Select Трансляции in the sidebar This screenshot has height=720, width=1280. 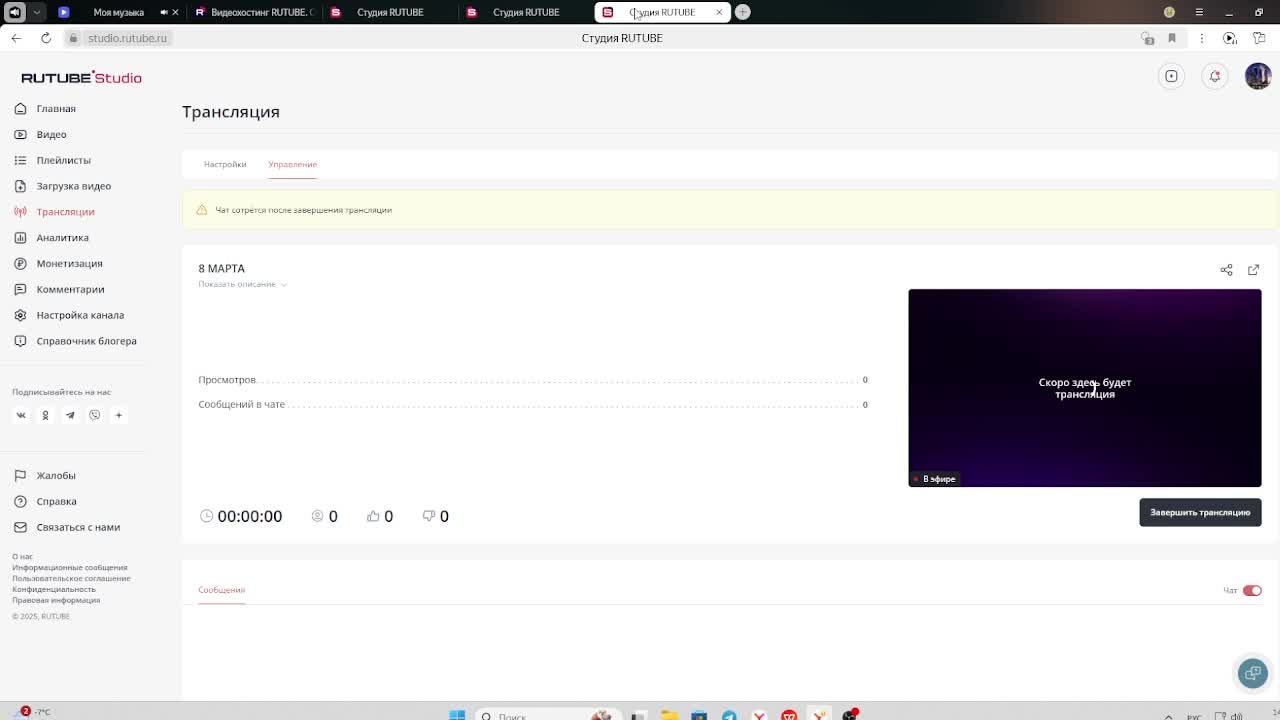tap(55, 212)
